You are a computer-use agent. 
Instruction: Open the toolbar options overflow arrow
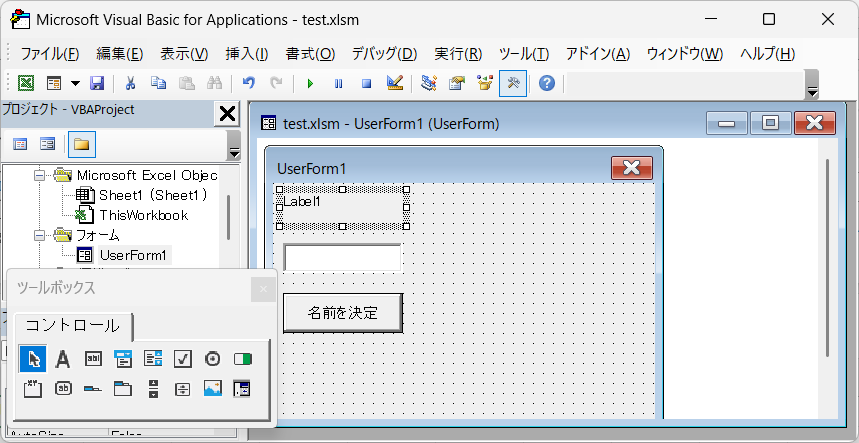(812, 93)
